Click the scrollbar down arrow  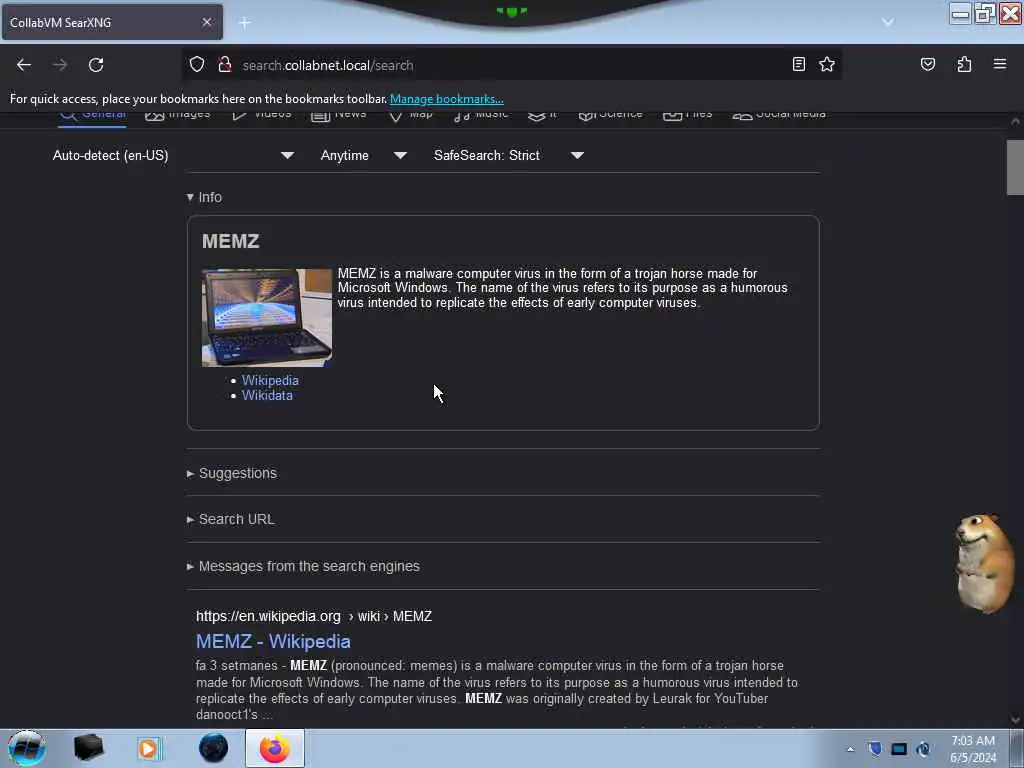[1015, 720]
